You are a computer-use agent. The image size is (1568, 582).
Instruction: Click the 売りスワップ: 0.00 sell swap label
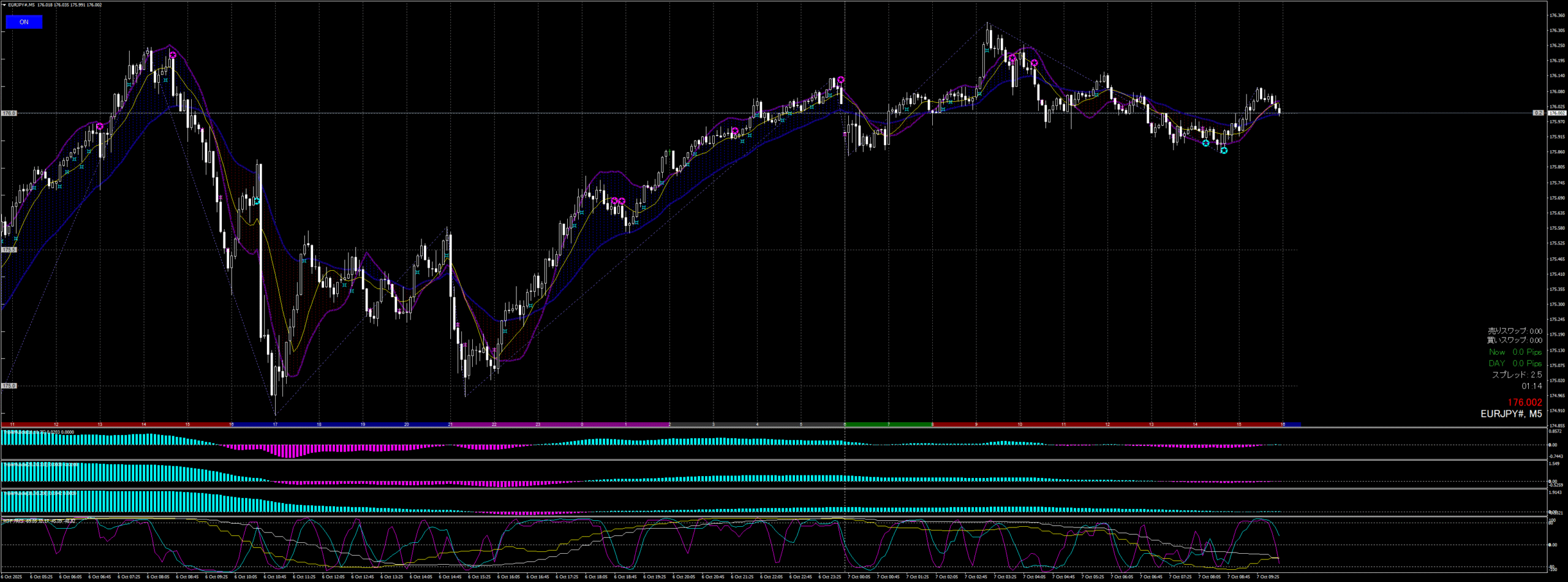(x=1515, y=331)
